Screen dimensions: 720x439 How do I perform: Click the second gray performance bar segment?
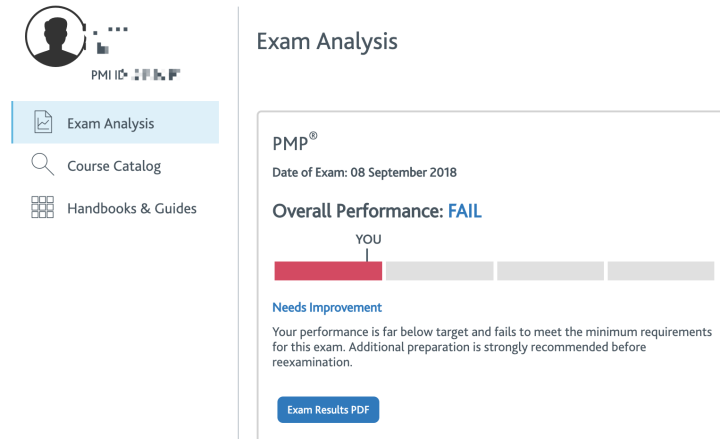(439, 271)
